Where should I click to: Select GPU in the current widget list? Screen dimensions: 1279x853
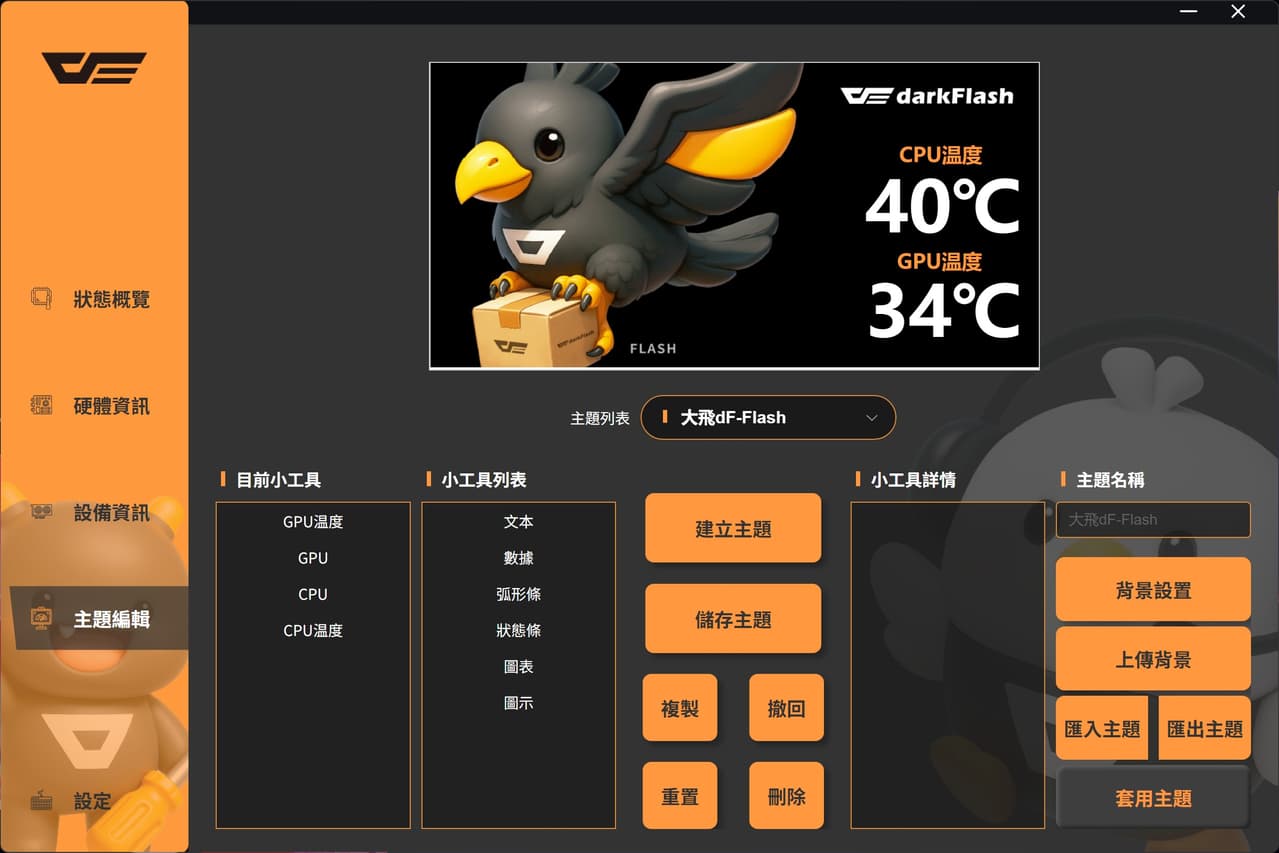point(313,558)
